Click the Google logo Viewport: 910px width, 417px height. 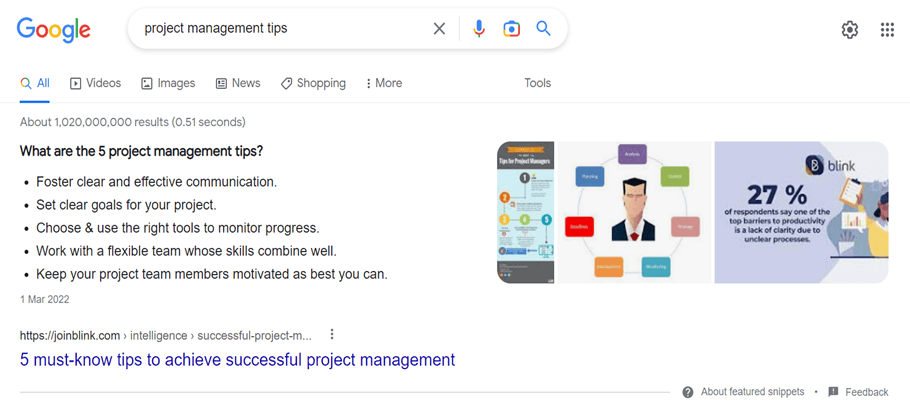coord(53,29)
